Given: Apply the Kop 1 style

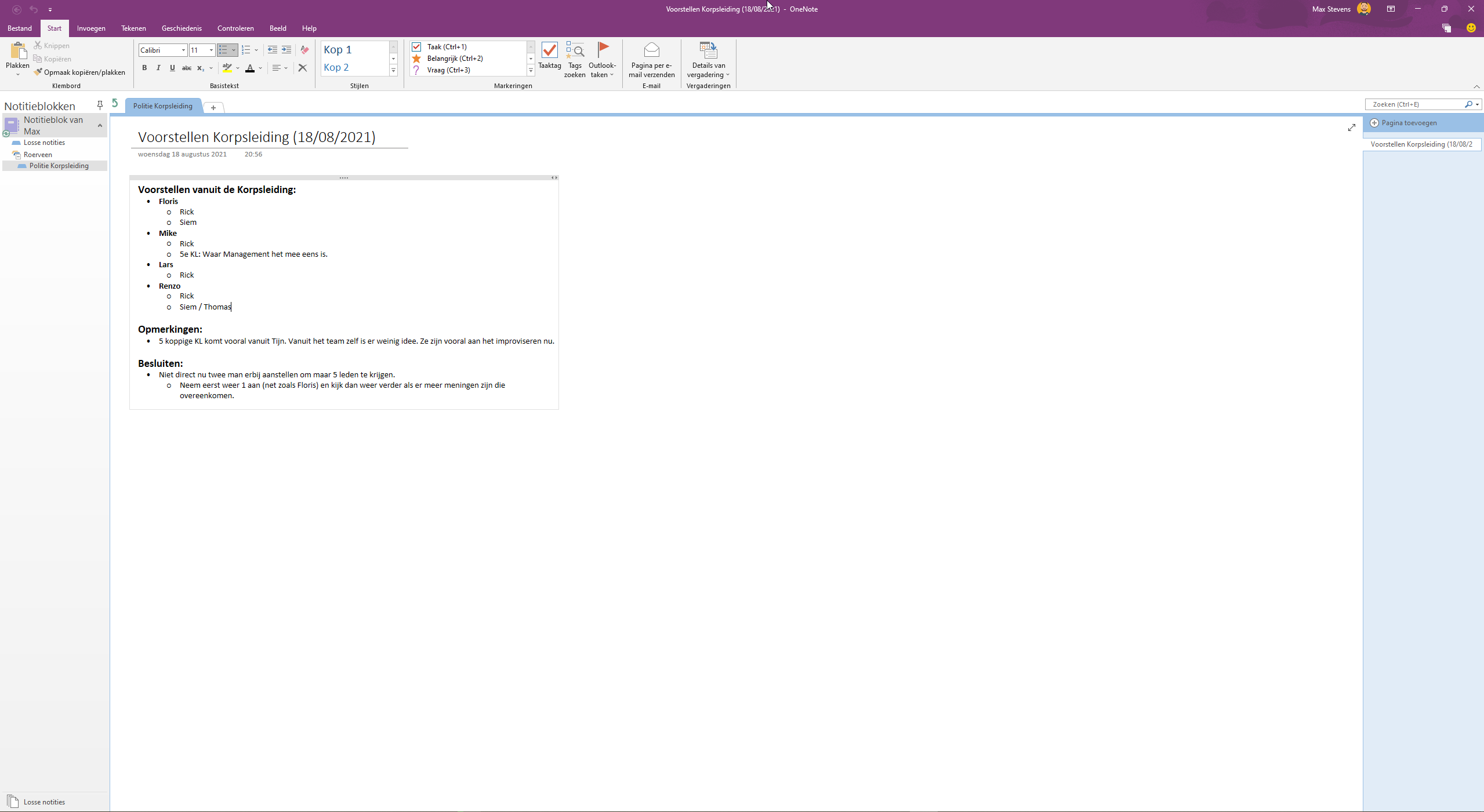Looking at the screenshot, I should pos(354,50).
